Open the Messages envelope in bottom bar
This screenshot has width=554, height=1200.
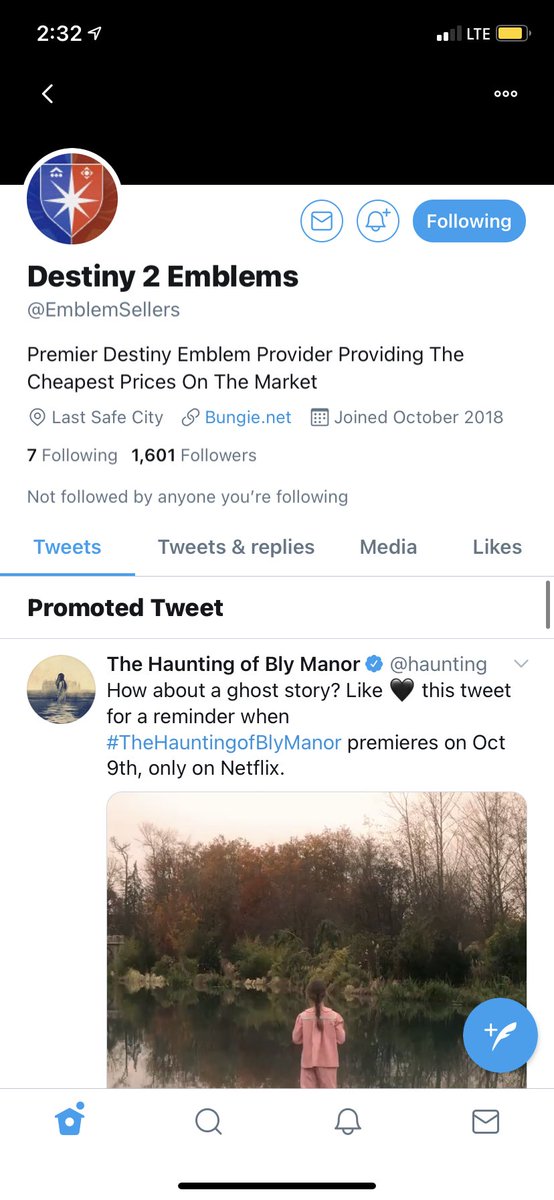click(x=485, y=1122)
